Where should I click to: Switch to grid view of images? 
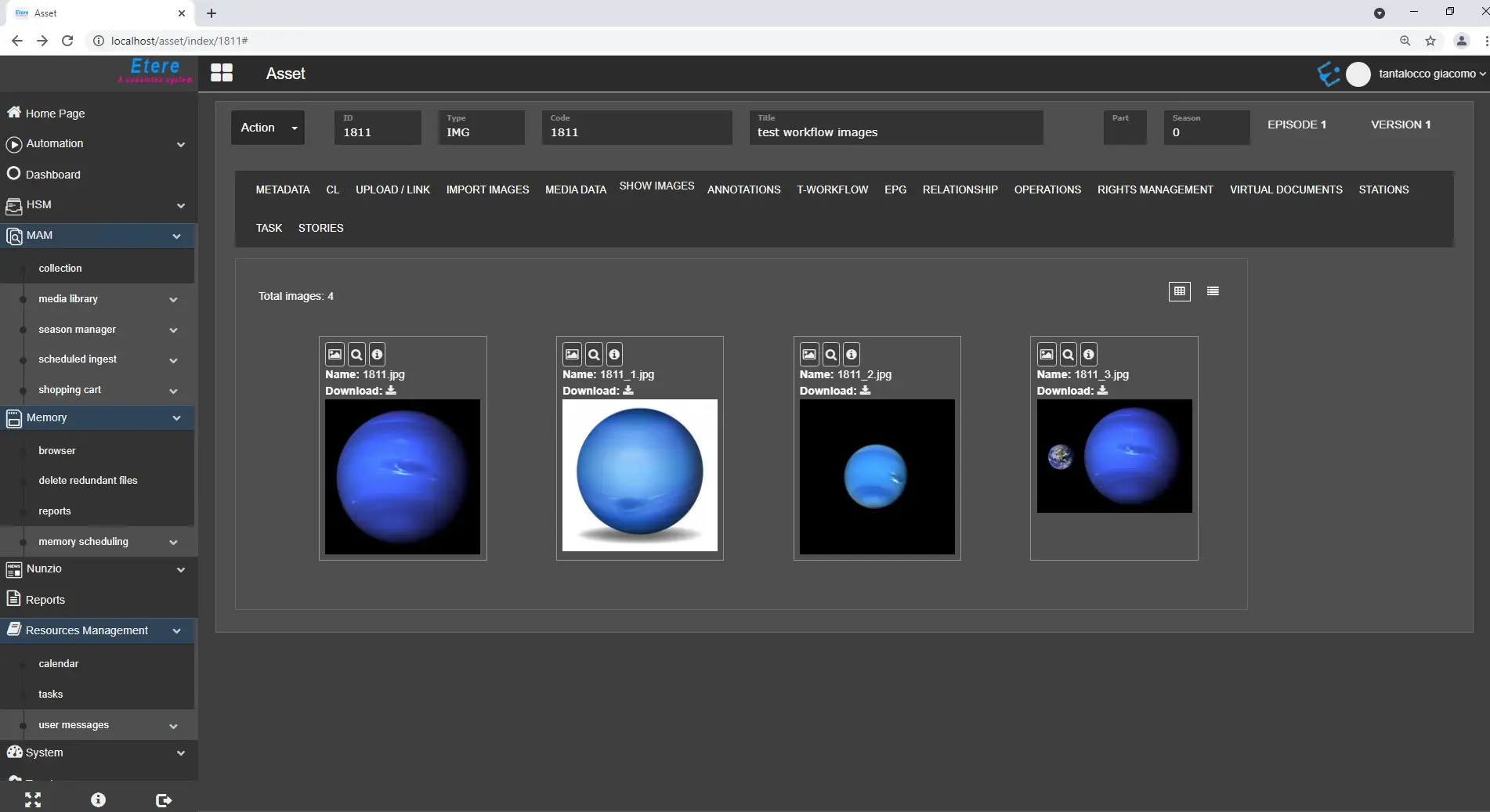click(x=1179, y=291)
